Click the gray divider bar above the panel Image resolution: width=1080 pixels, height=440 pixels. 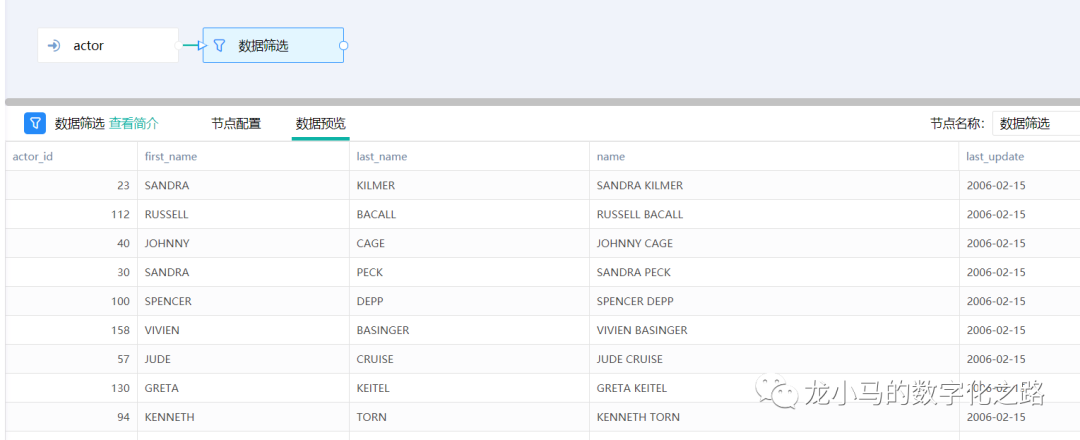pos(540,102)
